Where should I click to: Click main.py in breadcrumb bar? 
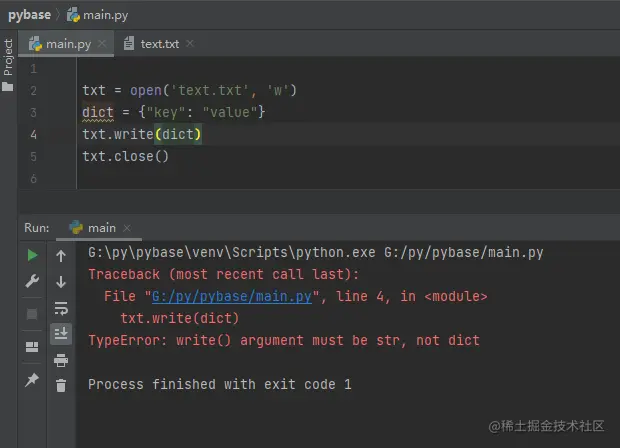[x=97, y=15]
